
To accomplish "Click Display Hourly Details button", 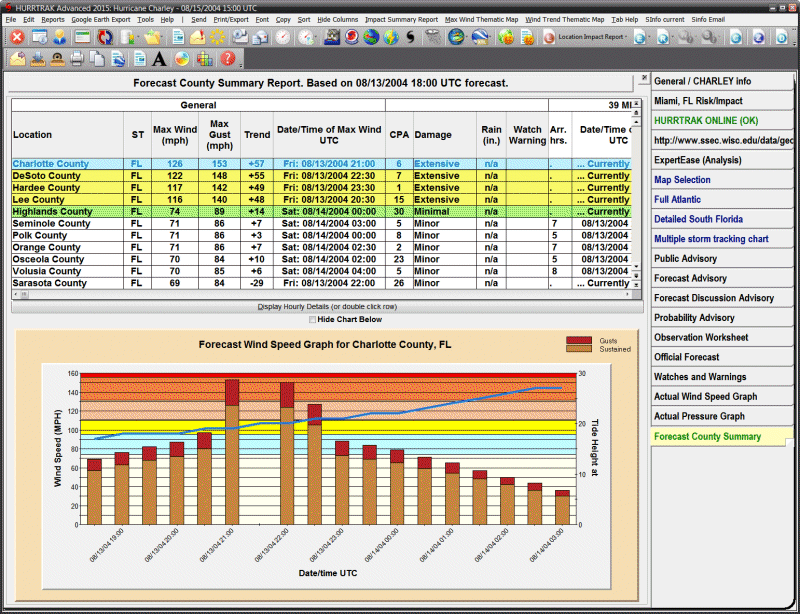I will [x=324, y=306].
